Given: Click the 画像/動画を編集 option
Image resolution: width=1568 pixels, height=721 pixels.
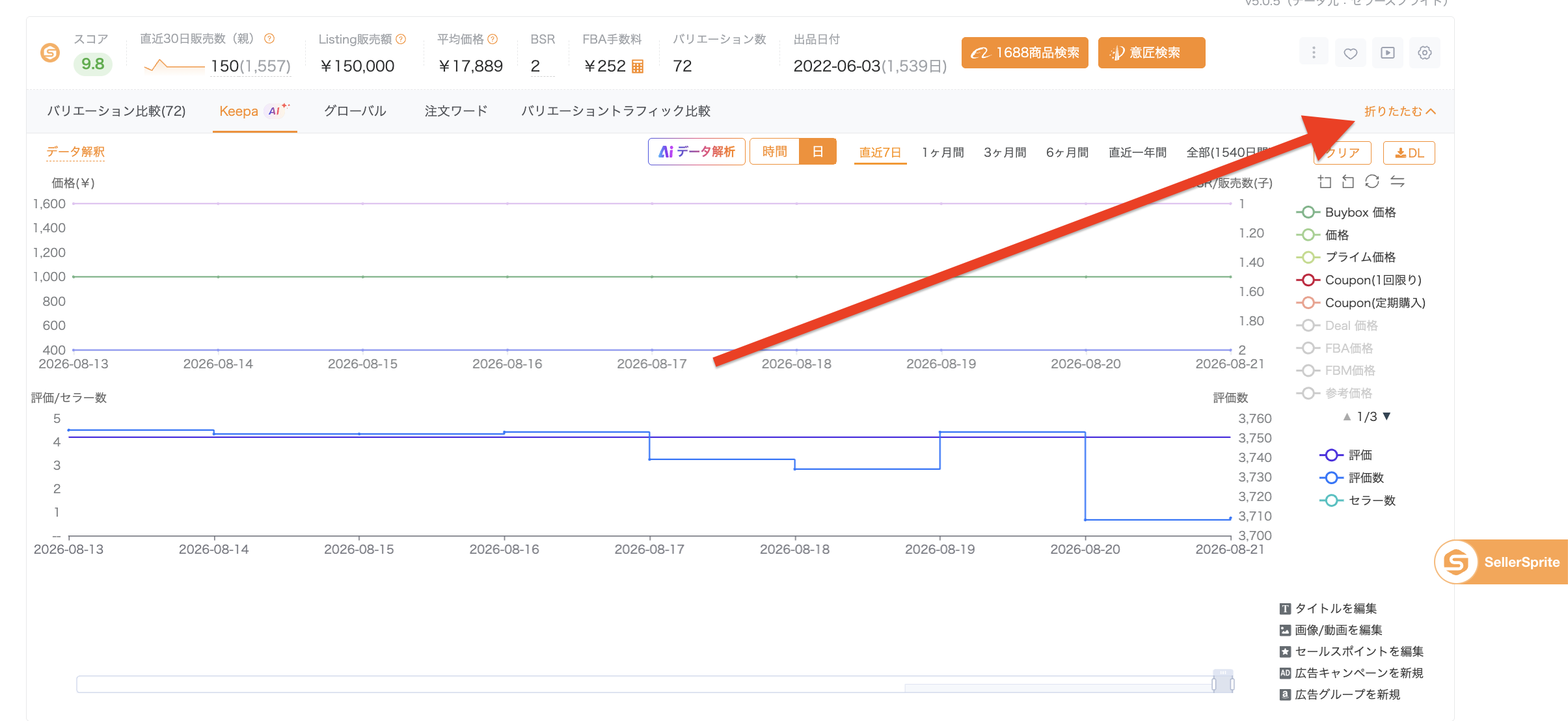Looking at the screenshot, I should (1331, 630).
